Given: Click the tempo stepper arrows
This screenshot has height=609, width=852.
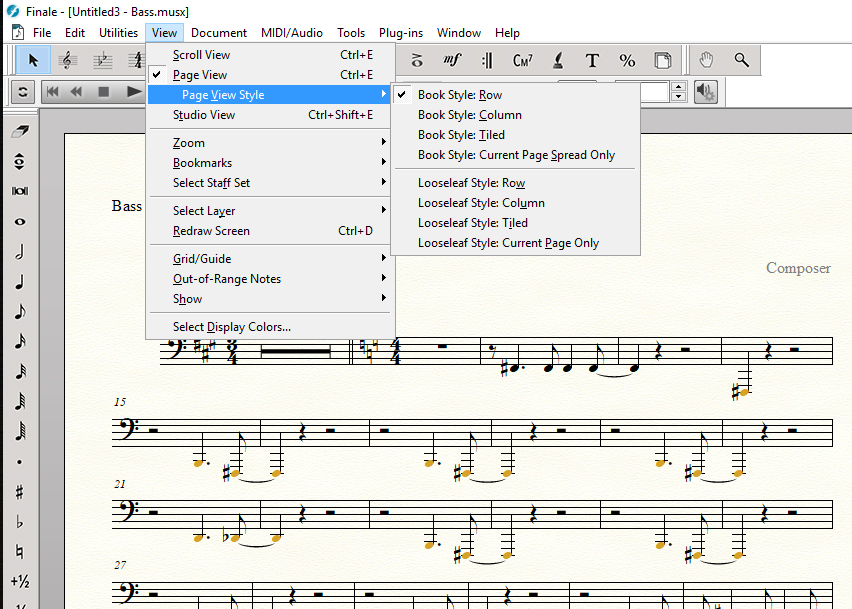Looking at the screenshot, I should pyautogui.click(x=679, y=92).
